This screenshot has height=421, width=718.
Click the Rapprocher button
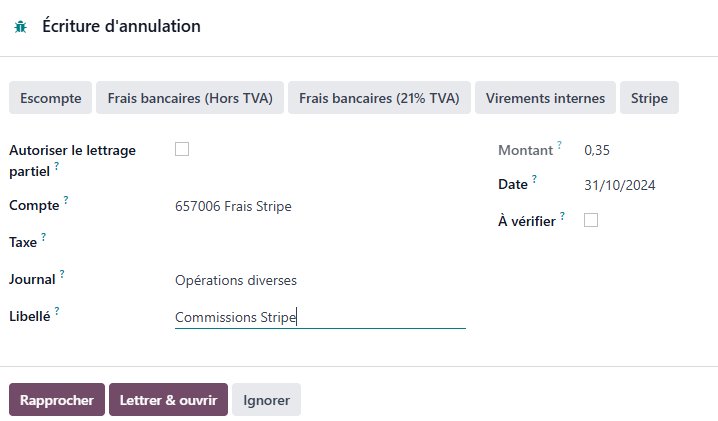[57, 400]
